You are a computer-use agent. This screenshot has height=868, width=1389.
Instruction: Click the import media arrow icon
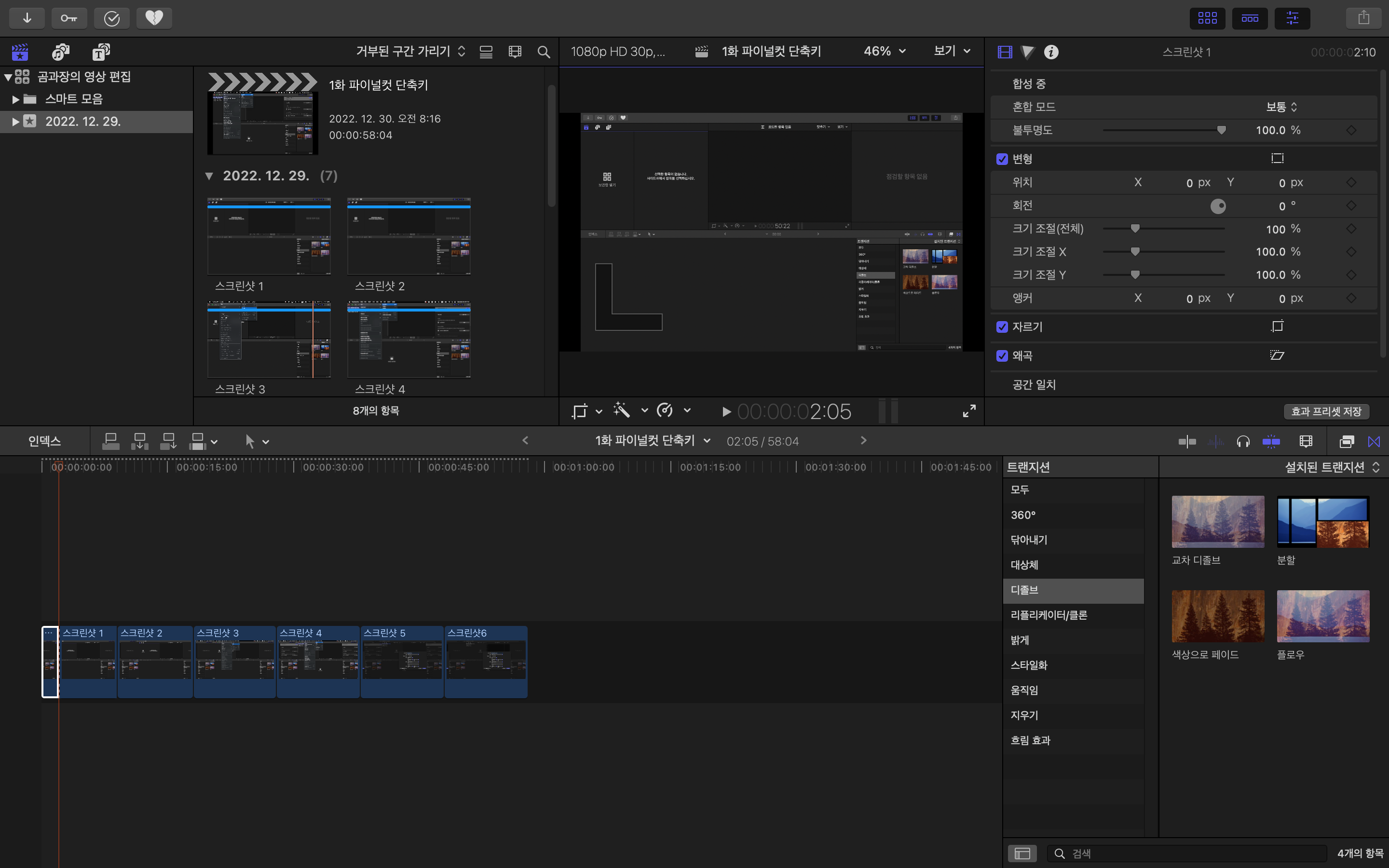27,18
